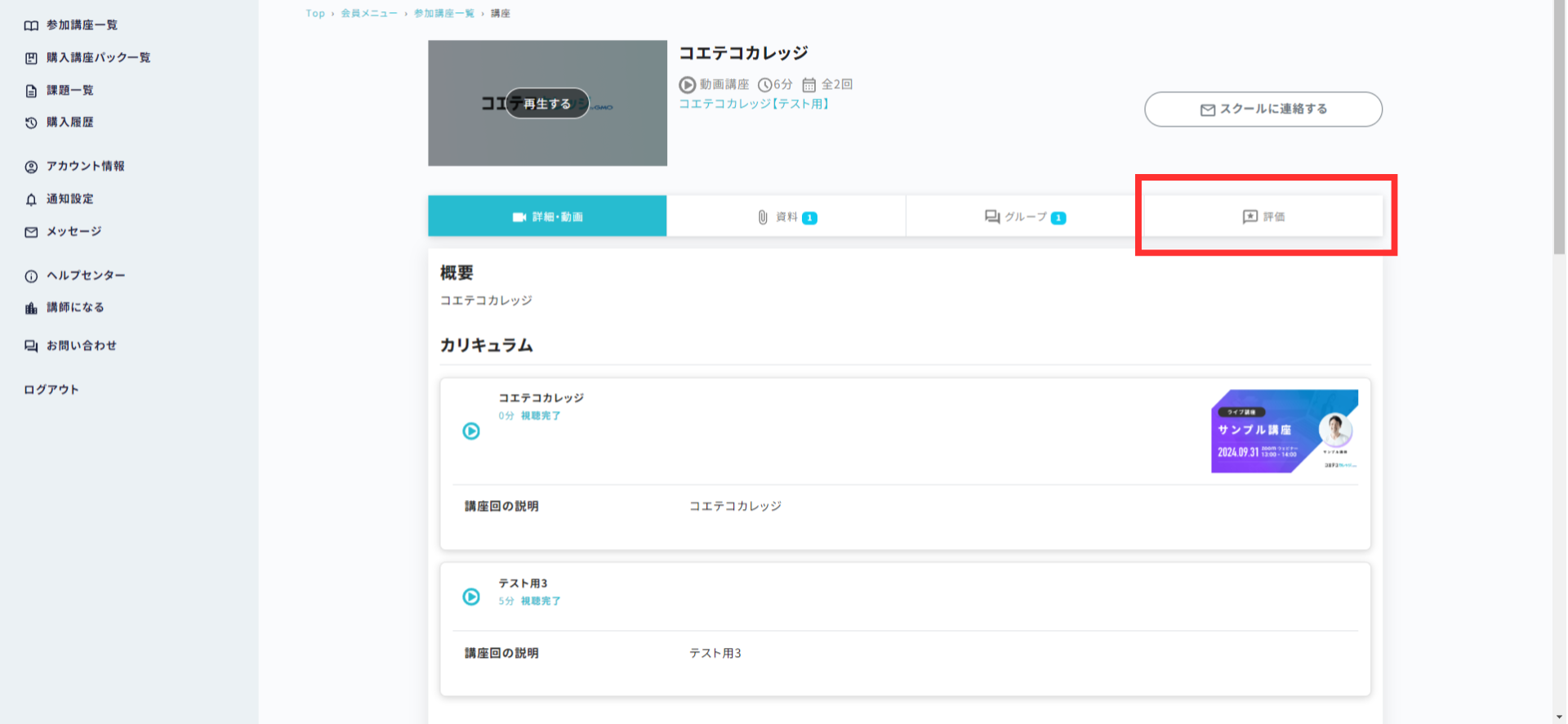Click スクールに連絡する button
1568x724 pixels.
point(1263,109)
